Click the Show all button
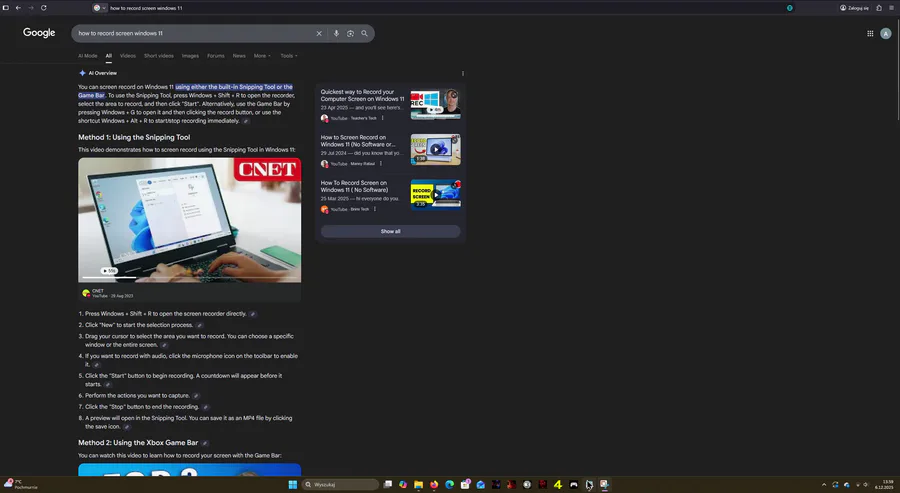 click(390, 231)
